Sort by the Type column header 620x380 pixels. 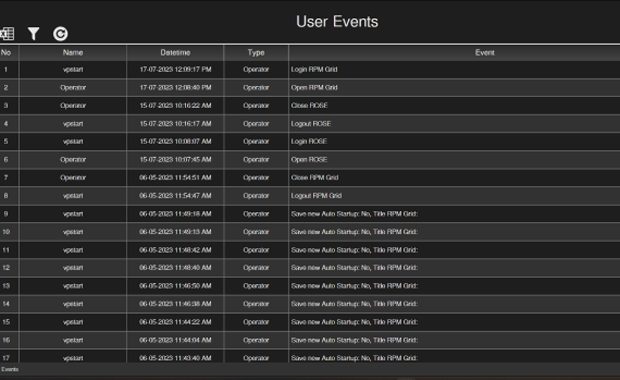point(256,53)
